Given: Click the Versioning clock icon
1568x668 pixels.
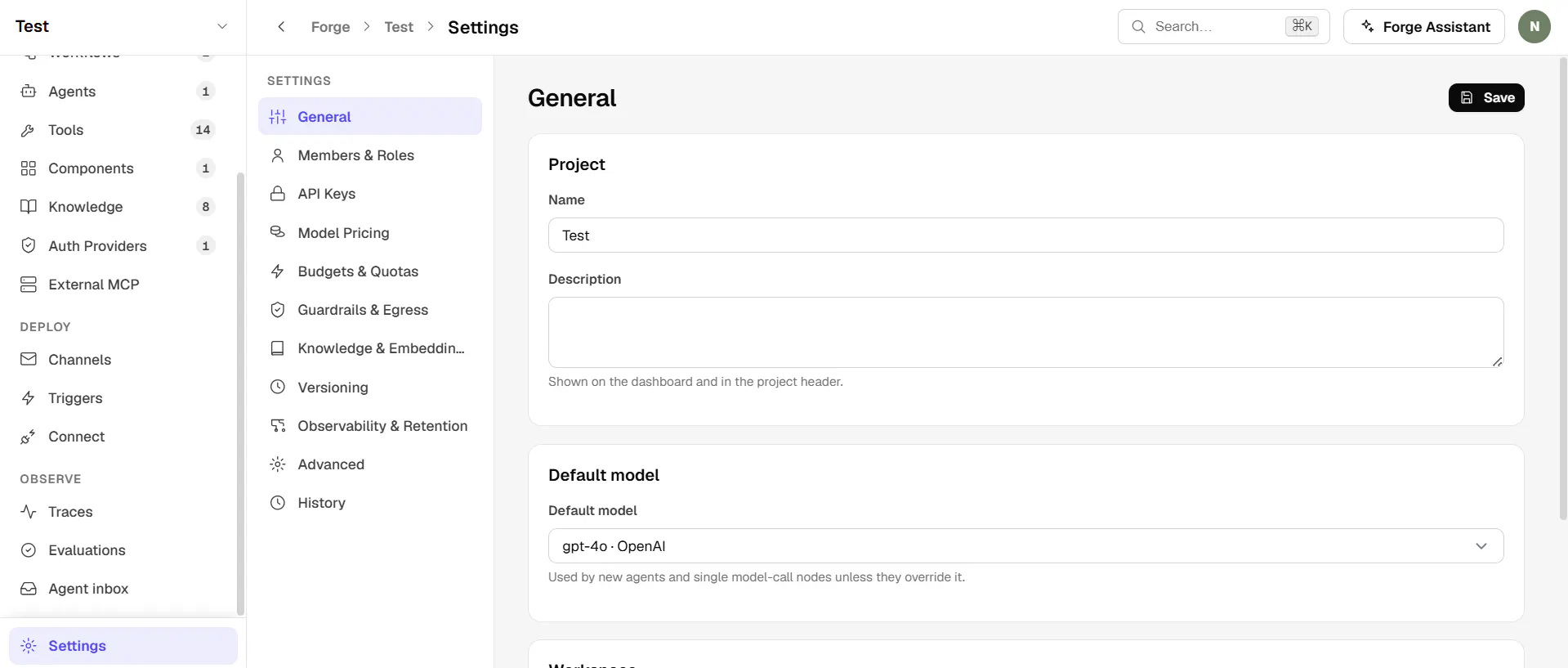Looking at the screenshot, I should (278, 388).
